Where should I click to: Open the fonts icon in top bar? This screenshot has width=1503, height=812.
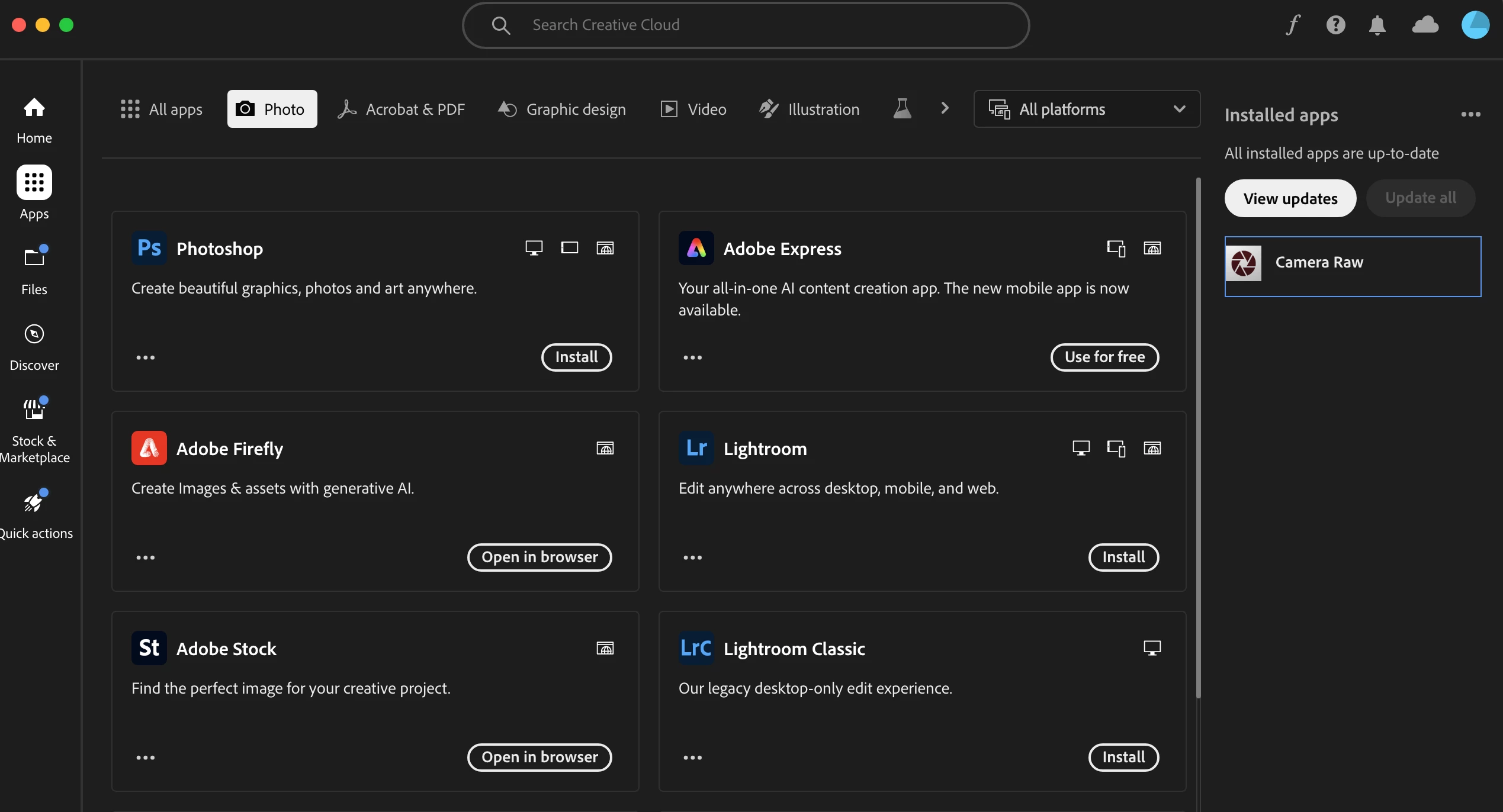click(1293, 25)
